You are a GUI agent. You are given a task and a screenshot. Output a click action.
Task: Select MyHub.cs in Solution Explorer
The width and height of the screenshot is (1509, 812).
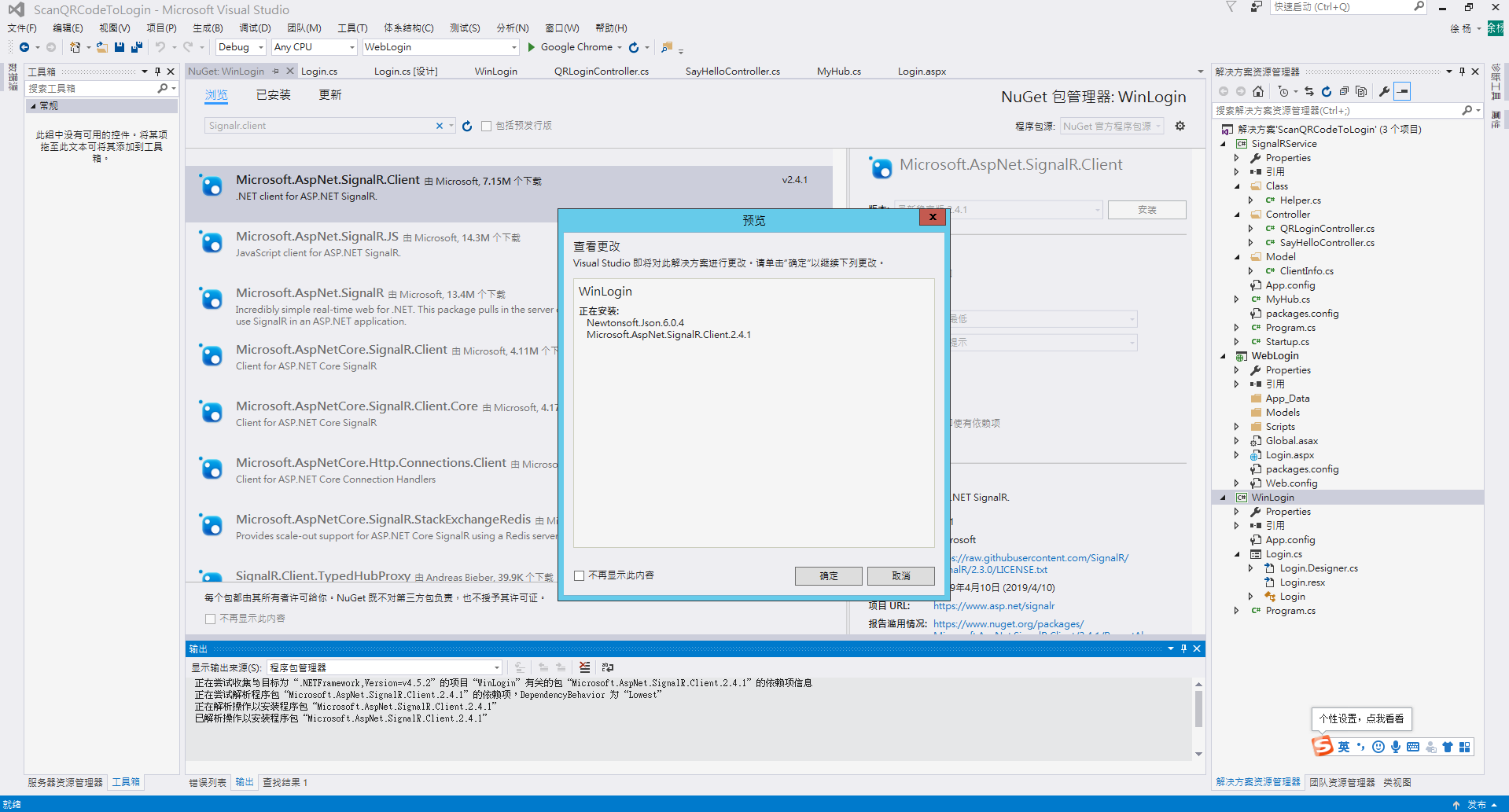point(1288,299)
